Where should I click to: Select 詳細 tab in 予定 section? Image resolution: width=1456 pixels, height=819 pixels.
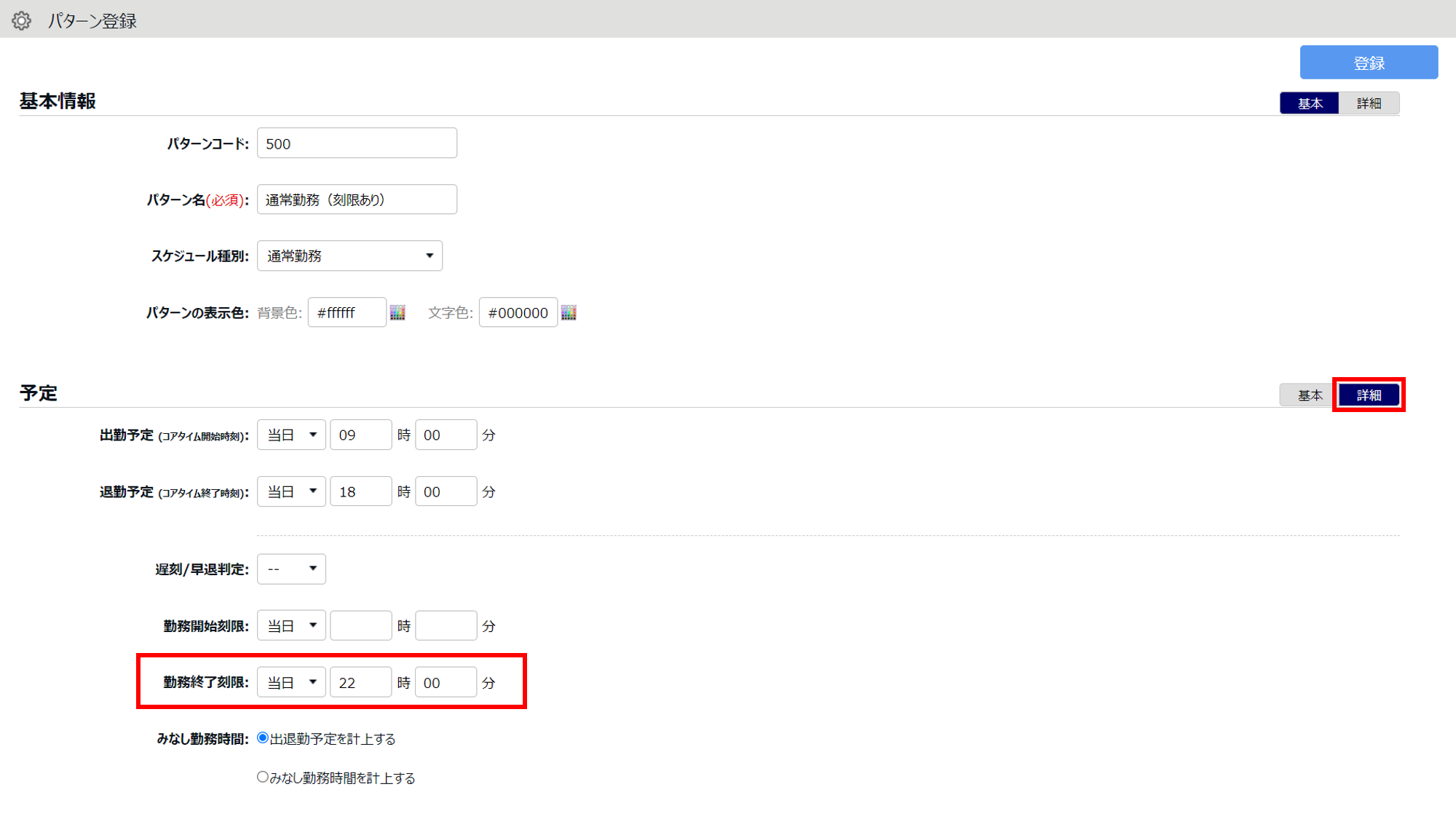point(1369,395)
